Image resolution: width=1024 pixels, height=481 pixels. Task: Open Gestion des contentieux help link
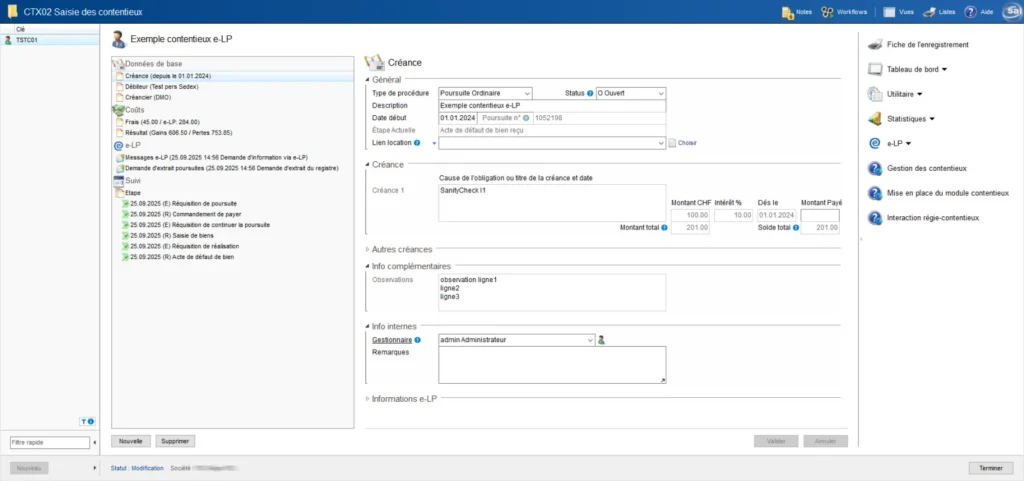[x=927, y=168]
